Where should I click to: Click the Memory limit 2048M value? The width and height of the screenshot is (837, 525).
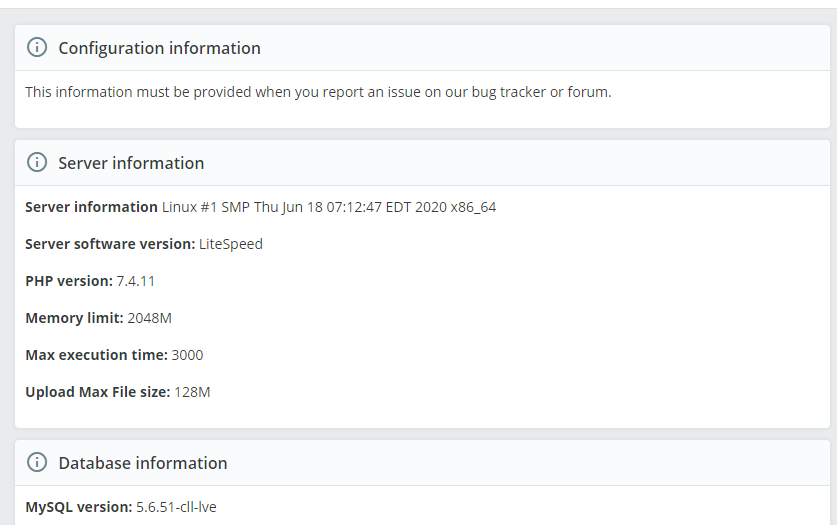pyautogui.click(x=149, y=318)
